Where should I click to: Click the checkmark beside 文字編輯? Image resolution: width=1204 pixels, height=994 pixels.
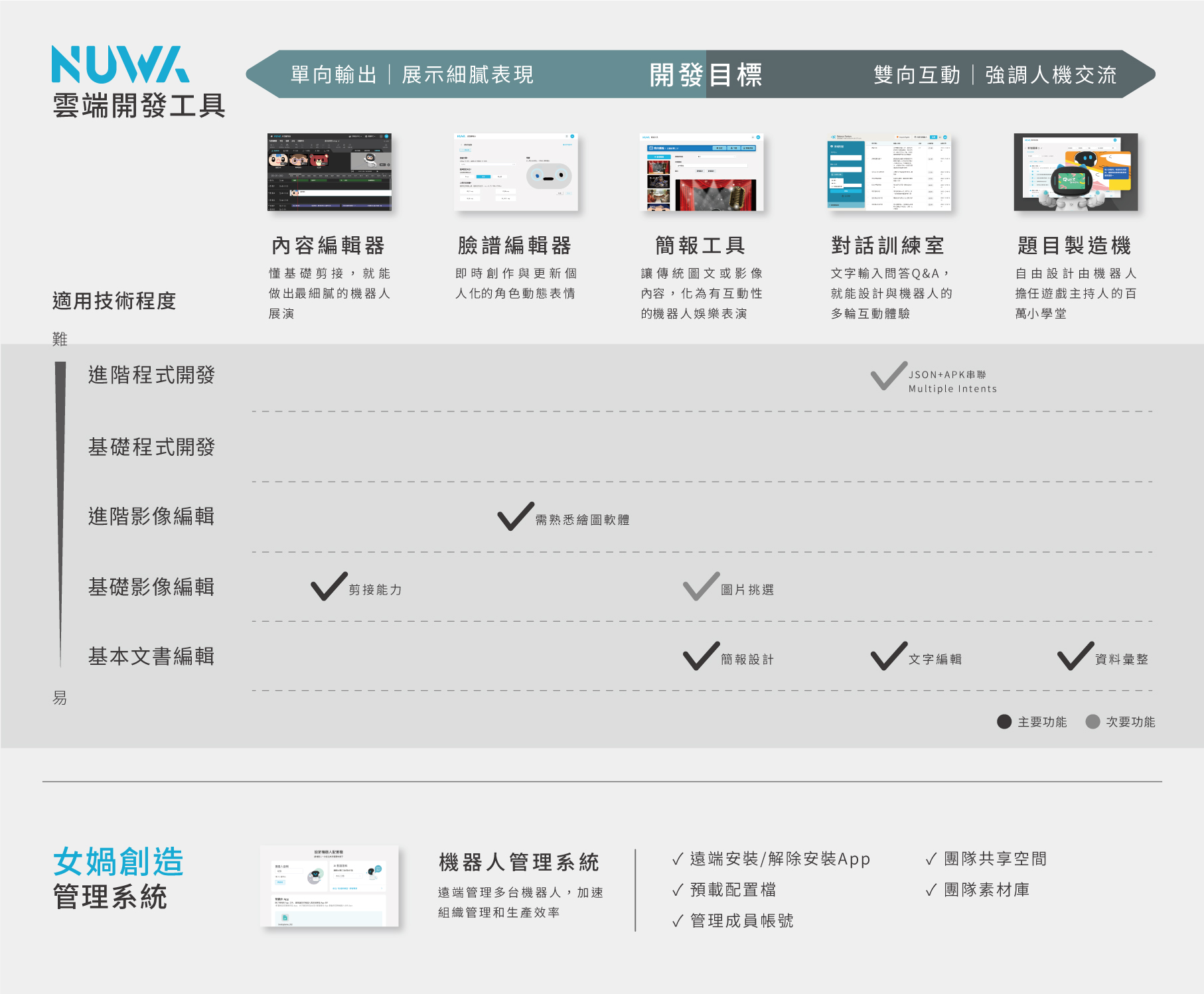click(x=889, y=656)
